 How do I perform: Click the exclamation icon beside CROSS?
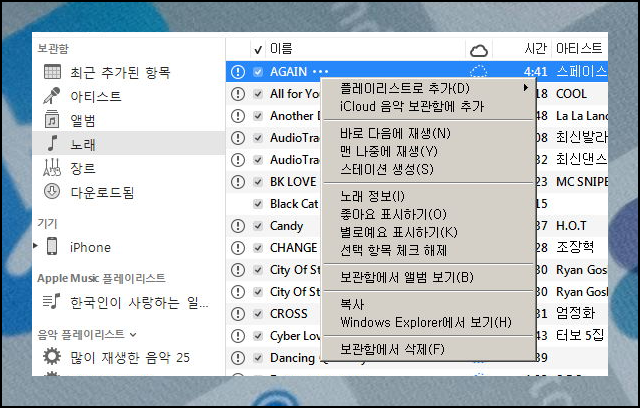pos(238,314)
